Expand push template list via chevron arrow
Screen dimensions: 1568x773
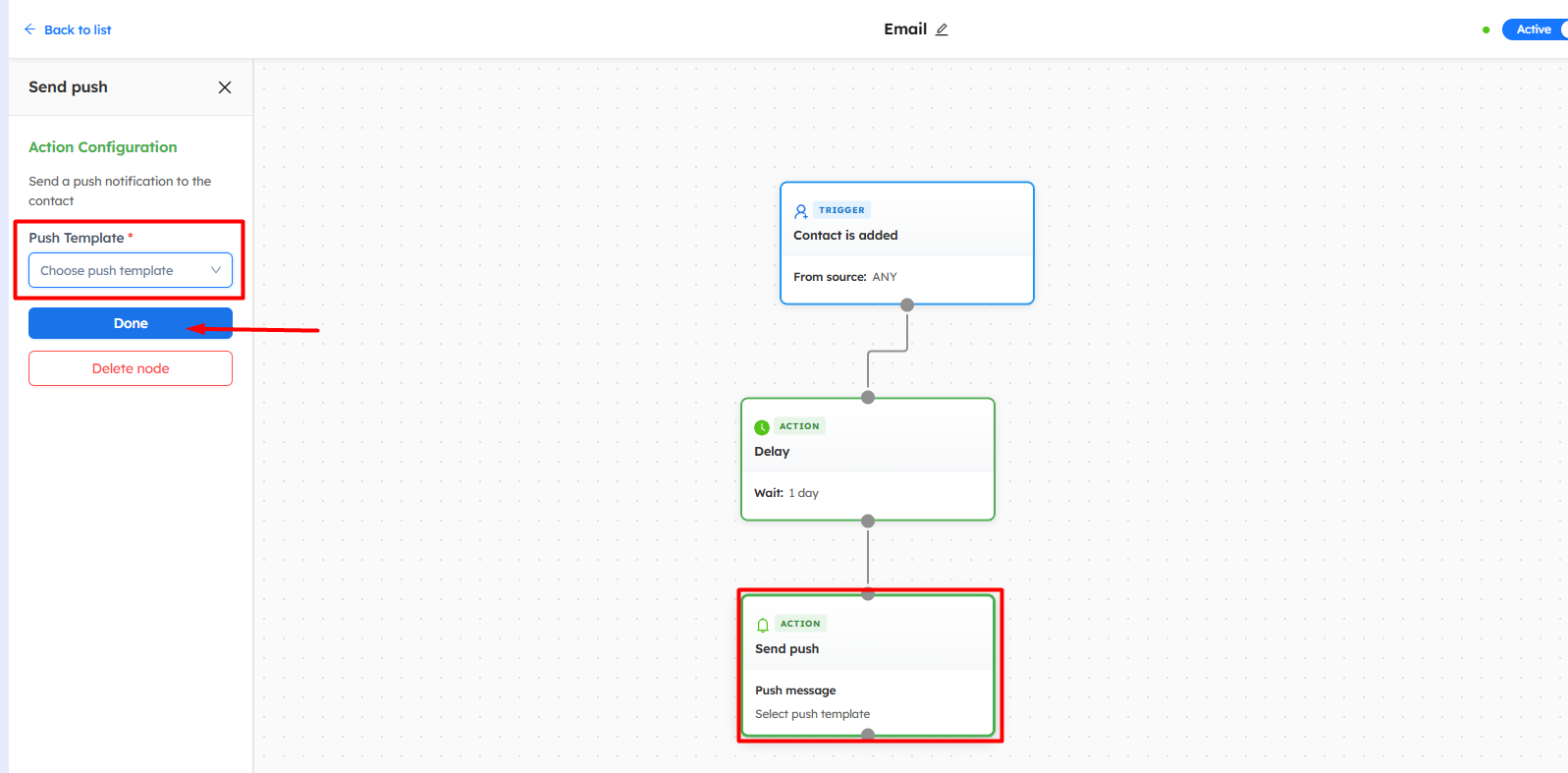[x=216, y=270]
